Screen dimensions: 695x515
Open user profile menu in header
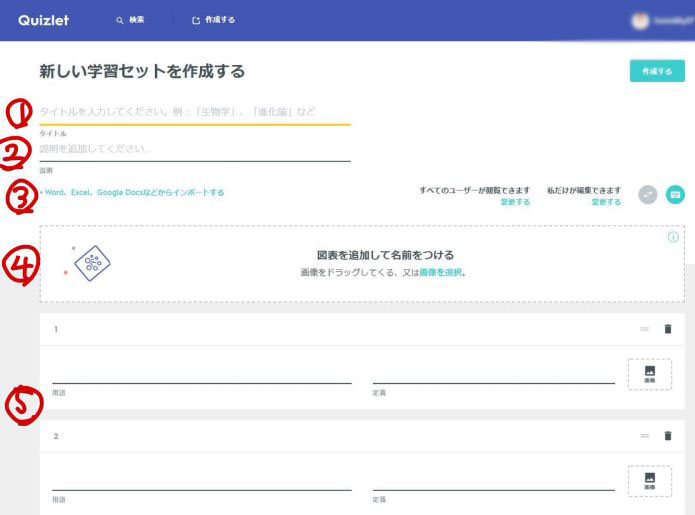tap(660, 20)
